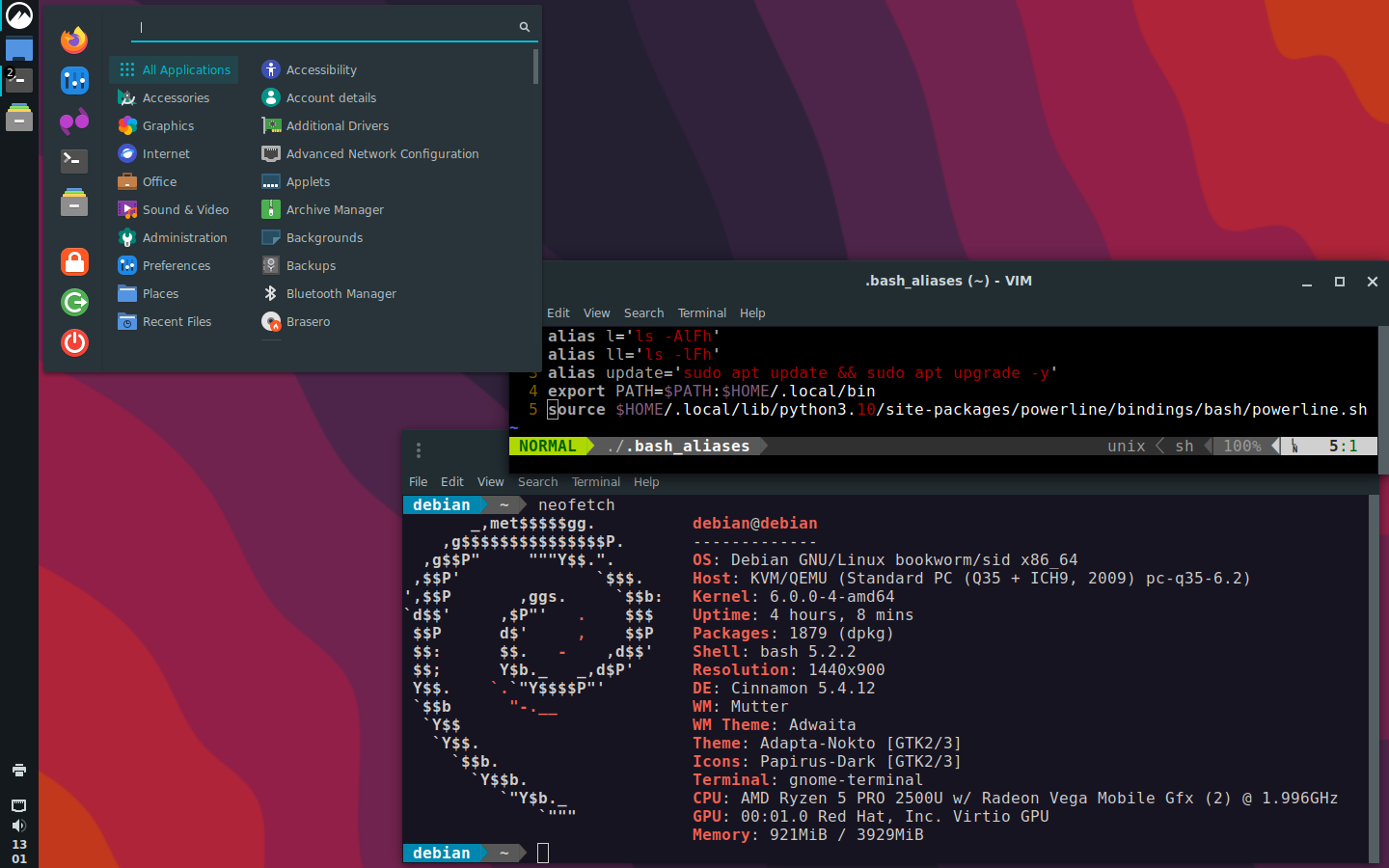Switch to the grouped terminal windows badge 2
The width and height of the screenshot is (1389, 868).
pyautogui.click(x=19, y=80)
